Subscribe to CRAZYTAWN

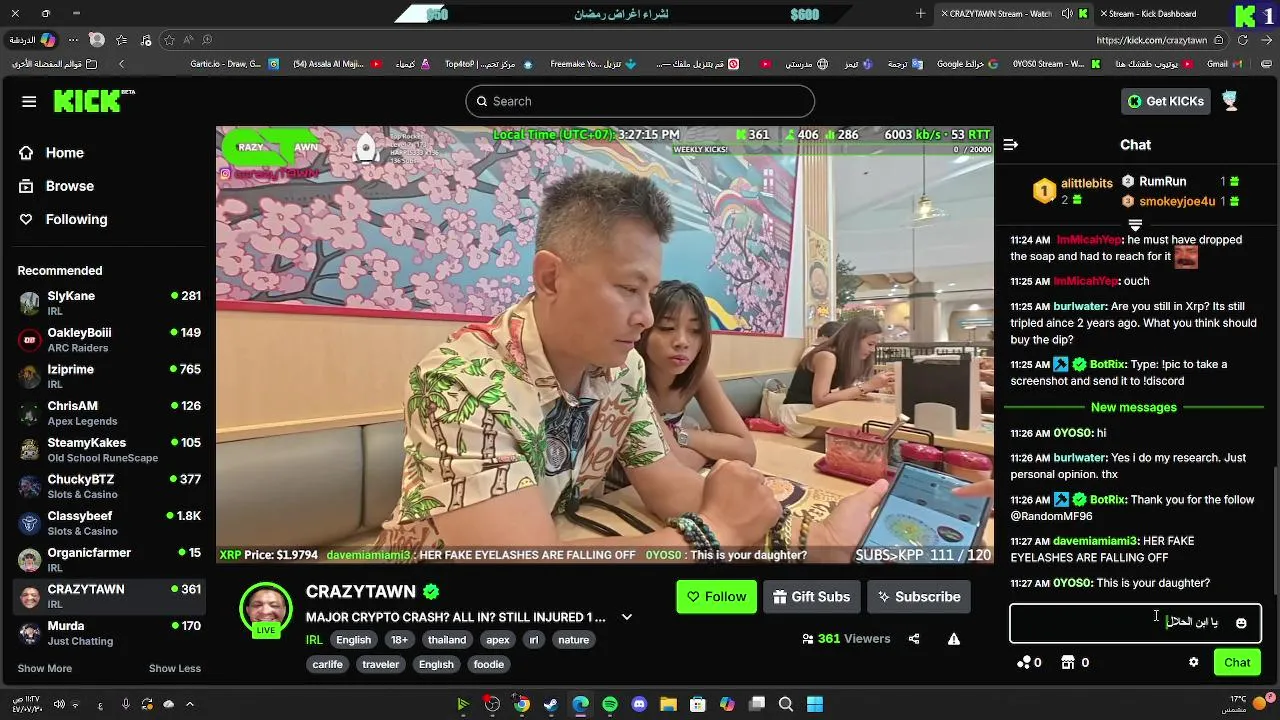919,597
